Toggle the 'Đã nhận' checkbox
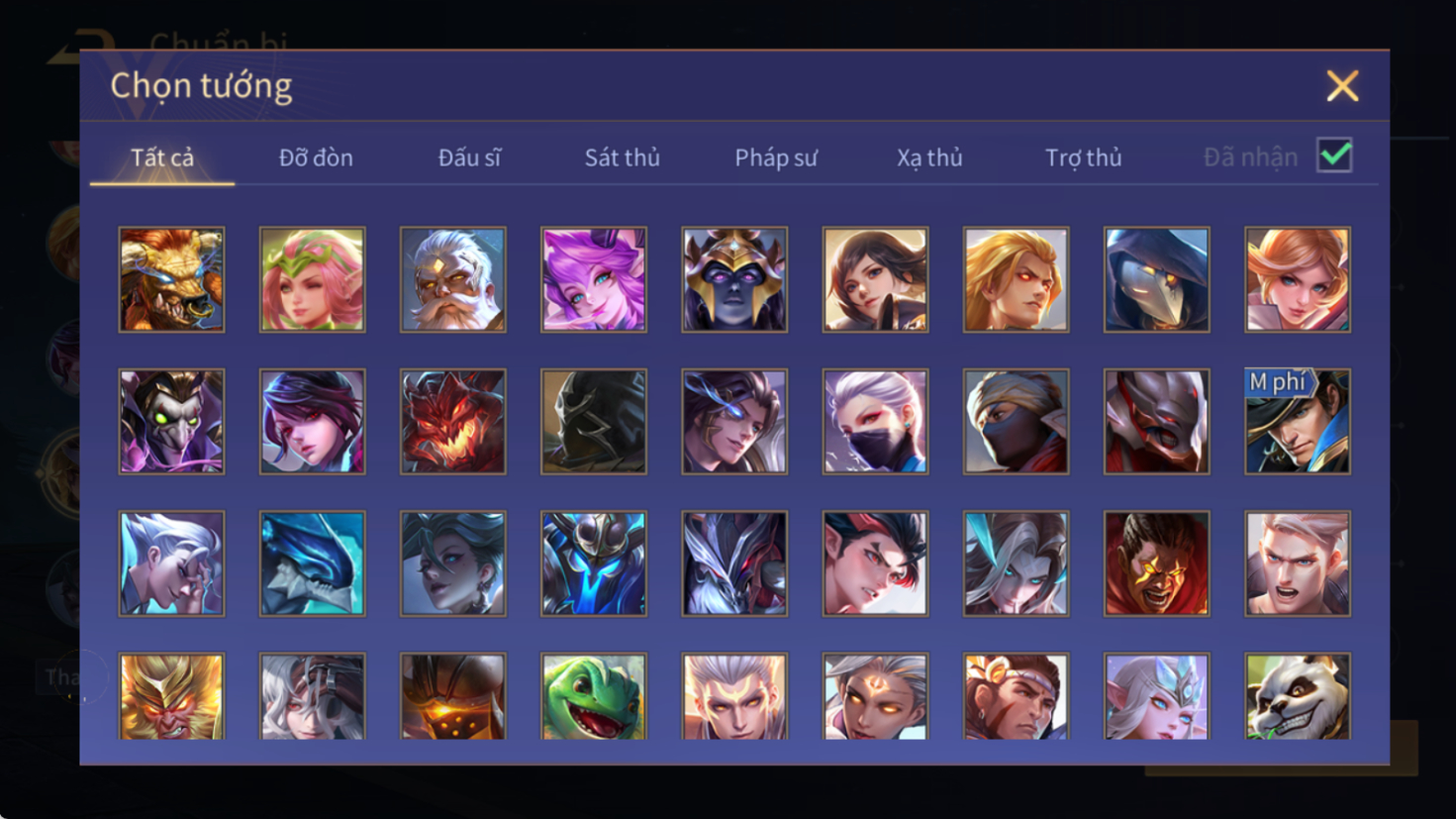Image resolution: width=1456 pixels, height=819 pixels. point(1334,155)
